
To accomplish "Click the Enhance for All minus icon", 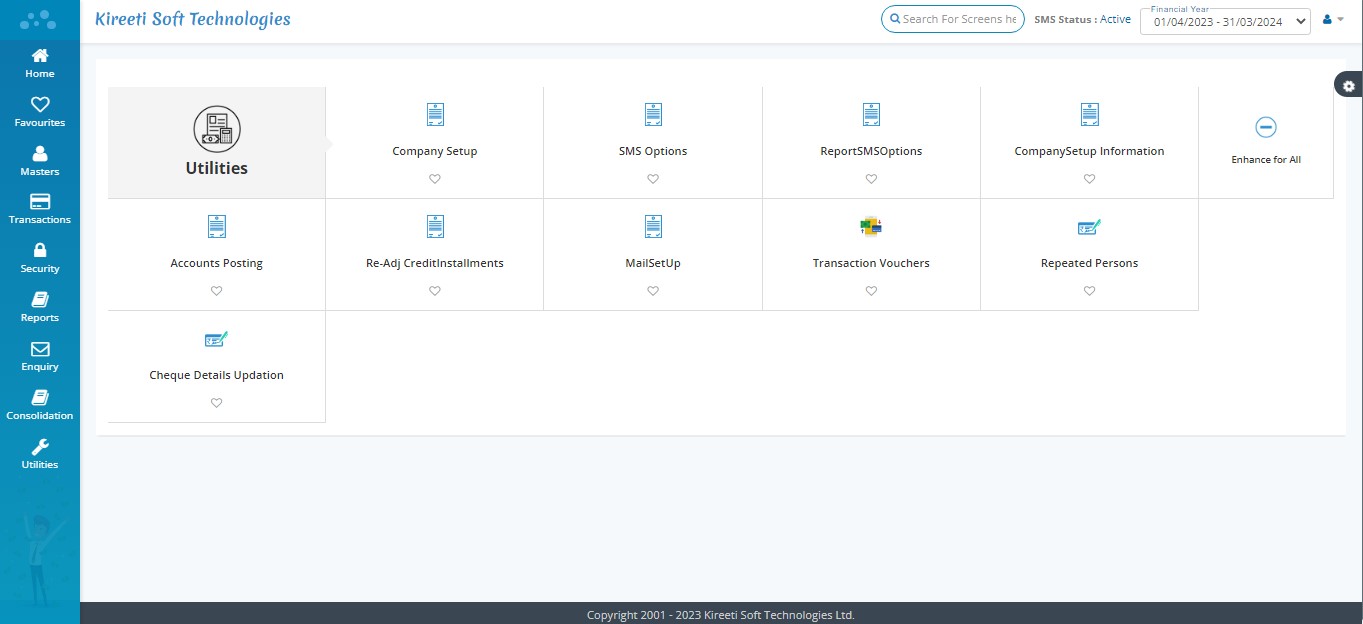I will coord(1265,127).
